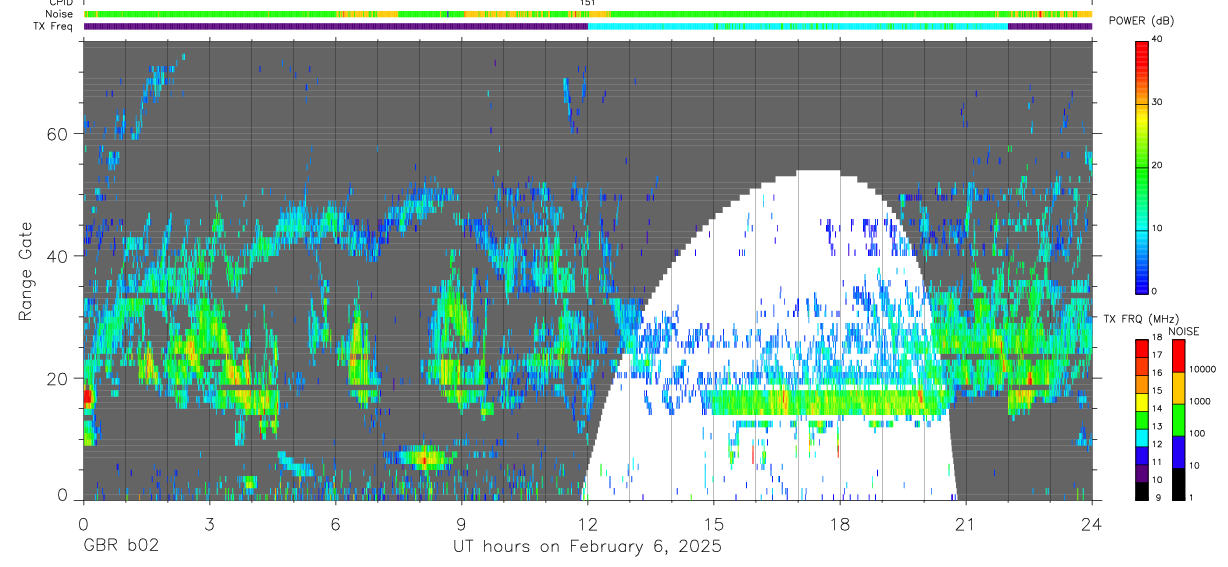Viewport: 1228px width, 567px height.
Task: Select the 14 MHz label on TX FRQ legend
Action: [1157, 408]
